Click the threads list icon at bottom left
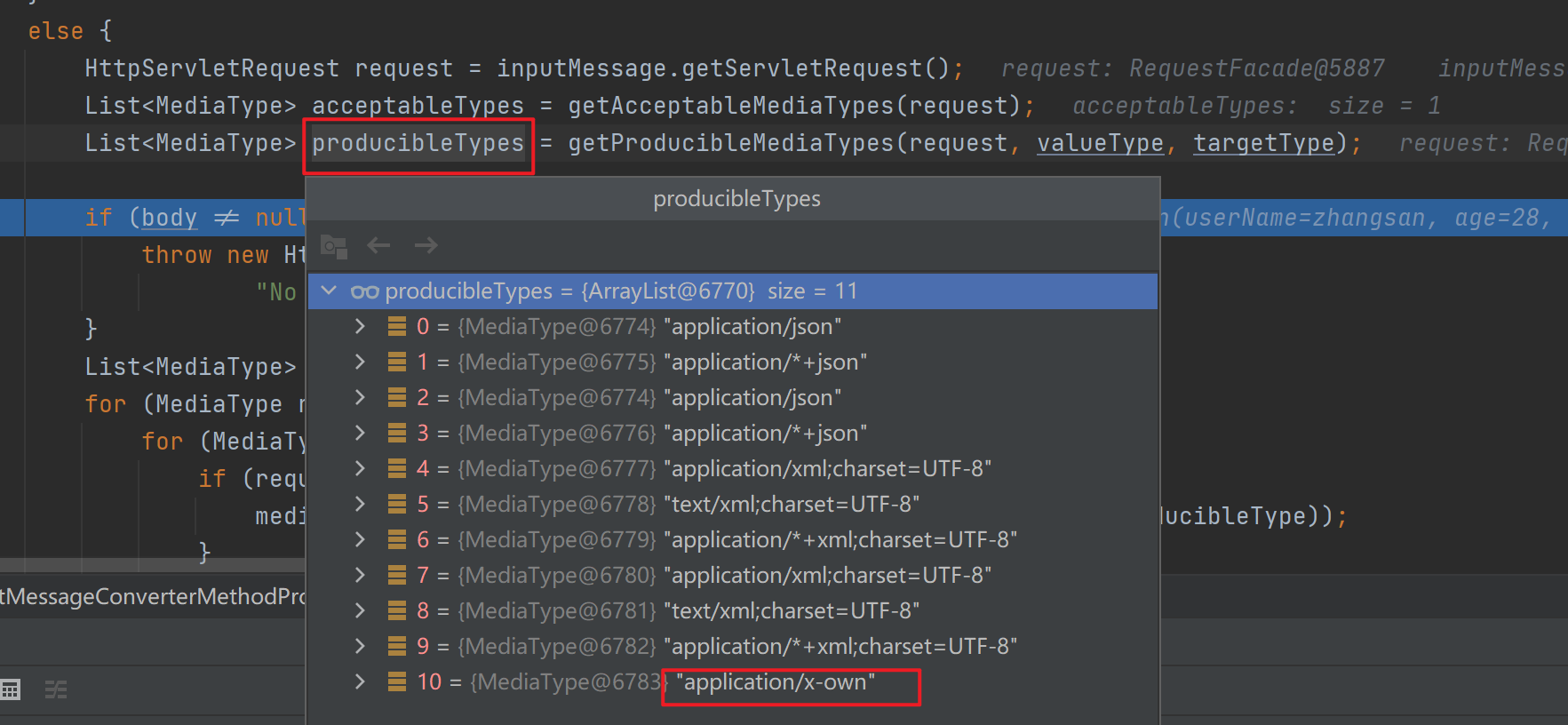Screen dimensions: 1568x725 tap(56, 689)
